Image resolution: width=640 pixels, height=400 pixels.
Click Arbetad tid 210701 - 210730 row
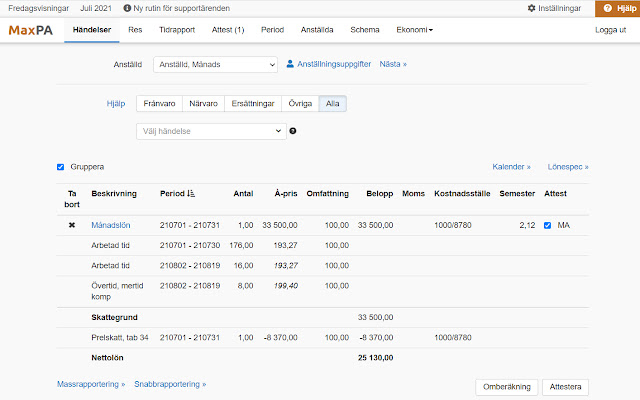point(322,245)
